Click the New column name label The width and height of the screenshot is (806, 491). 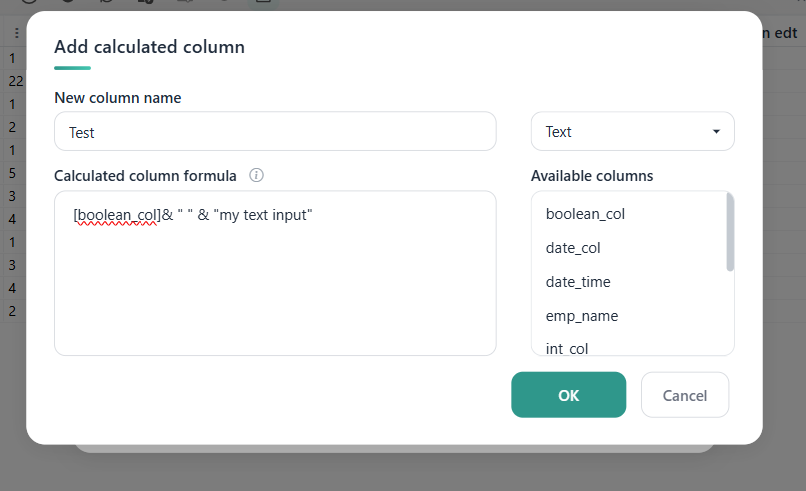click(x=118, y=98)
